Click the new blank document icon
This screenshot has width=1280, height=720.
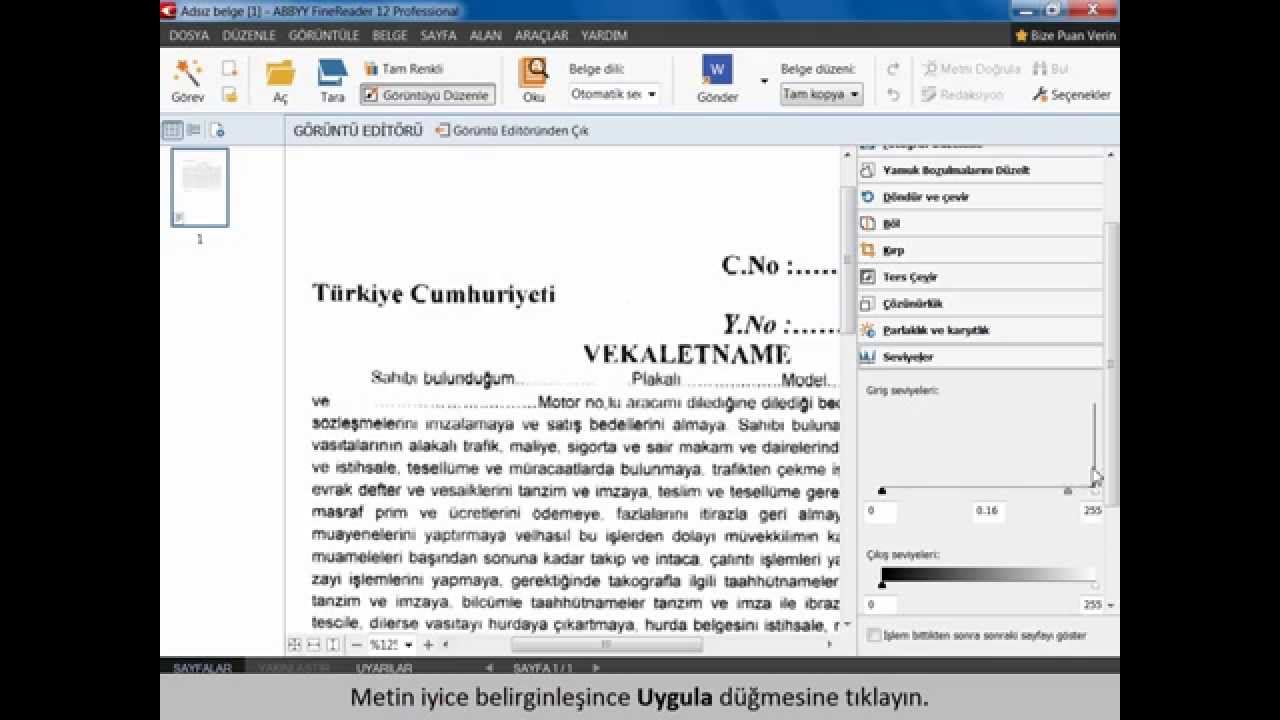pyautogui.click(x=229, y=69)
